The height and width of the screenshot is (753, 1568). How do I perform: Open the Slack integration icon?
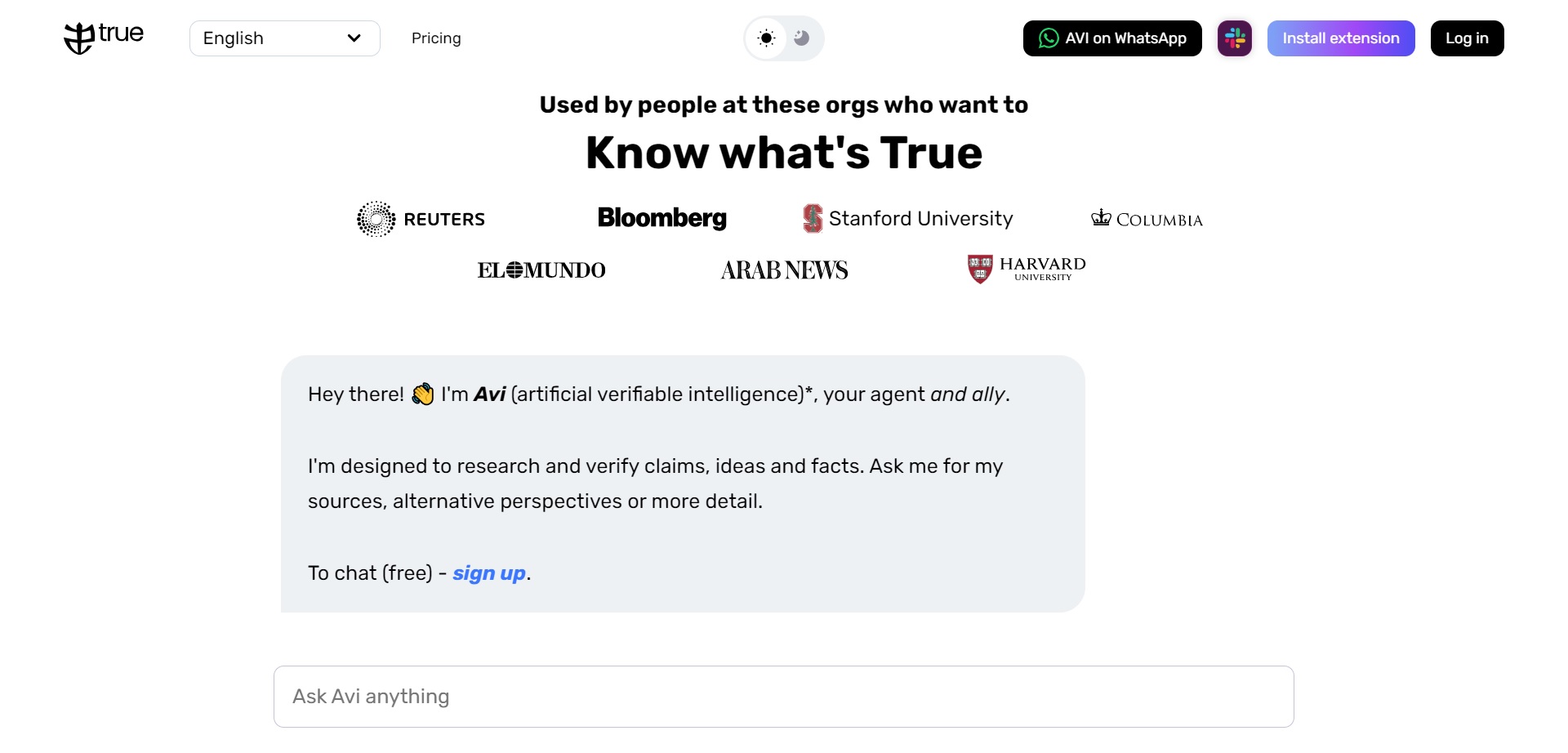[x=1234, y=38]
